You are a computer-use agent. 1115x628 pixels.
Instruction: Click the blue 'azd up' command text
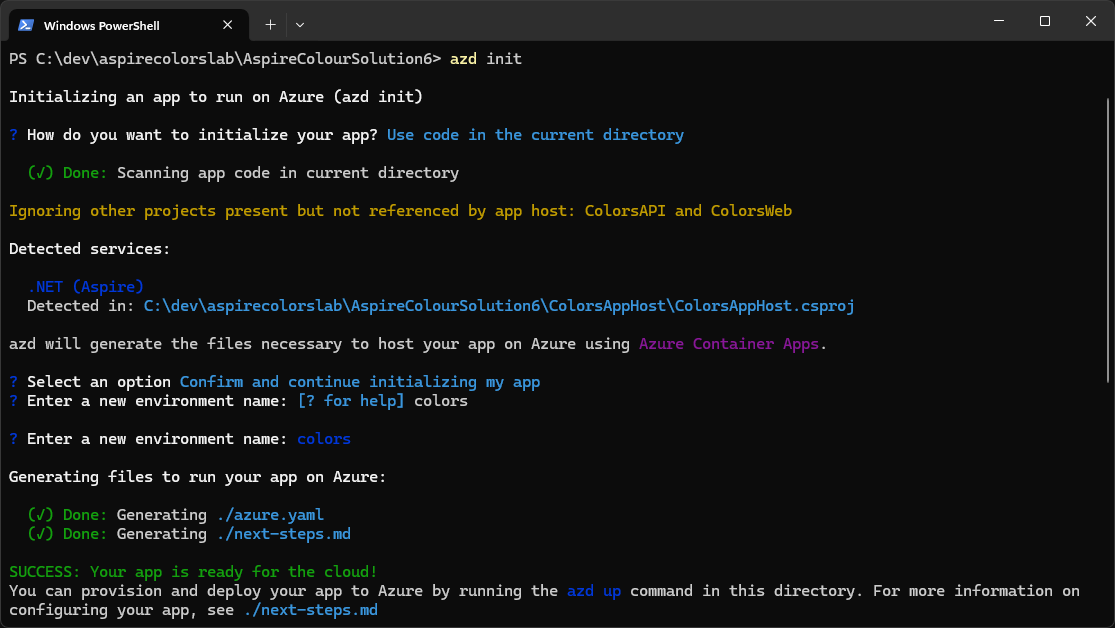tap(593, 591)
